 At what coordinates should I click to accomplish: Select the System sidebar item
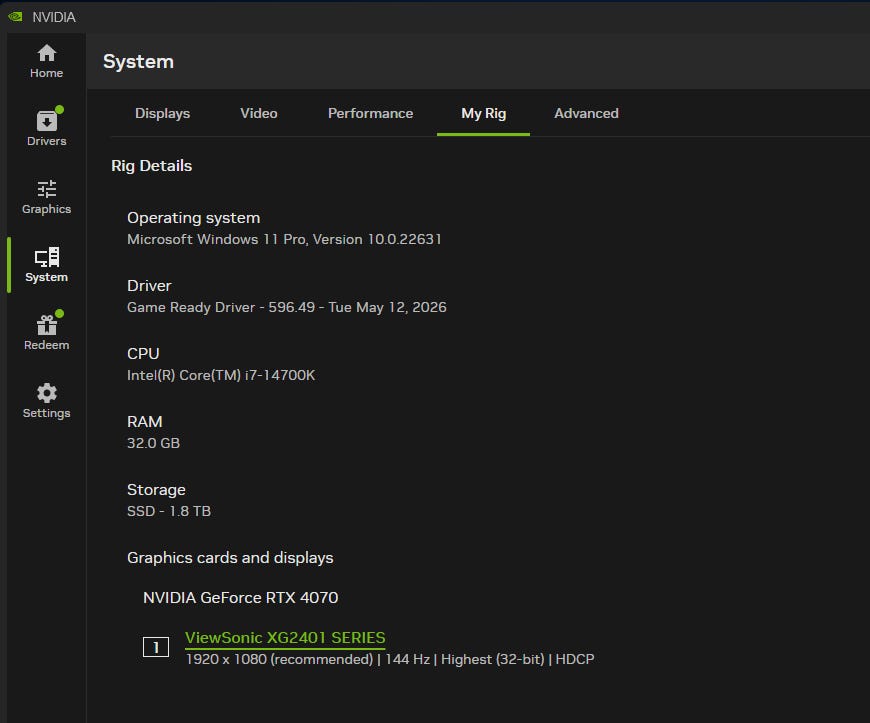pyautogui.click(x=47, y=265)
